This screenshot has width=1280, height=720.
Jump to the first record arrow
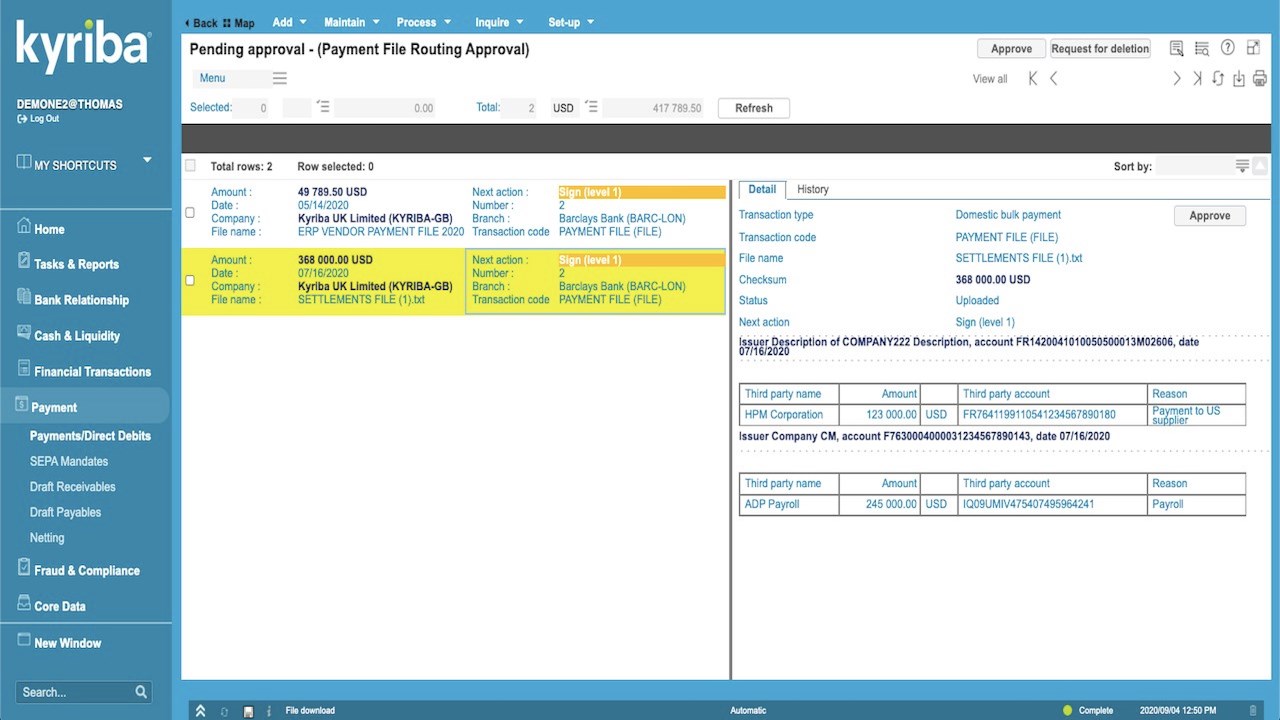pos(1033,78)
